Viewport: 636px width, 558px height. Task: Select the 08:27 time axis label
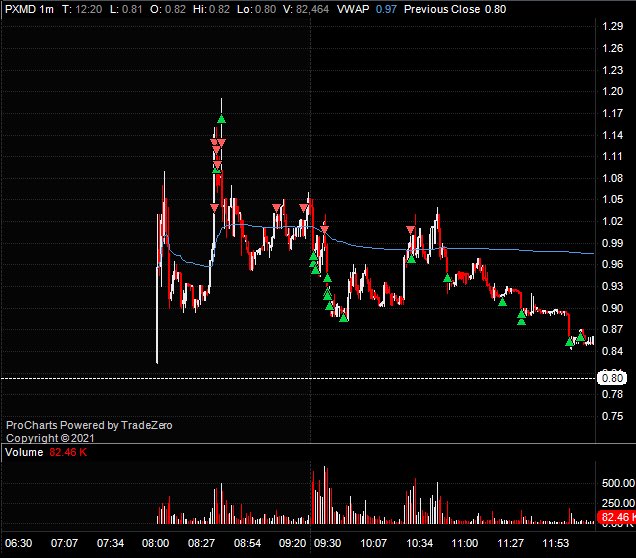[202, 543]
